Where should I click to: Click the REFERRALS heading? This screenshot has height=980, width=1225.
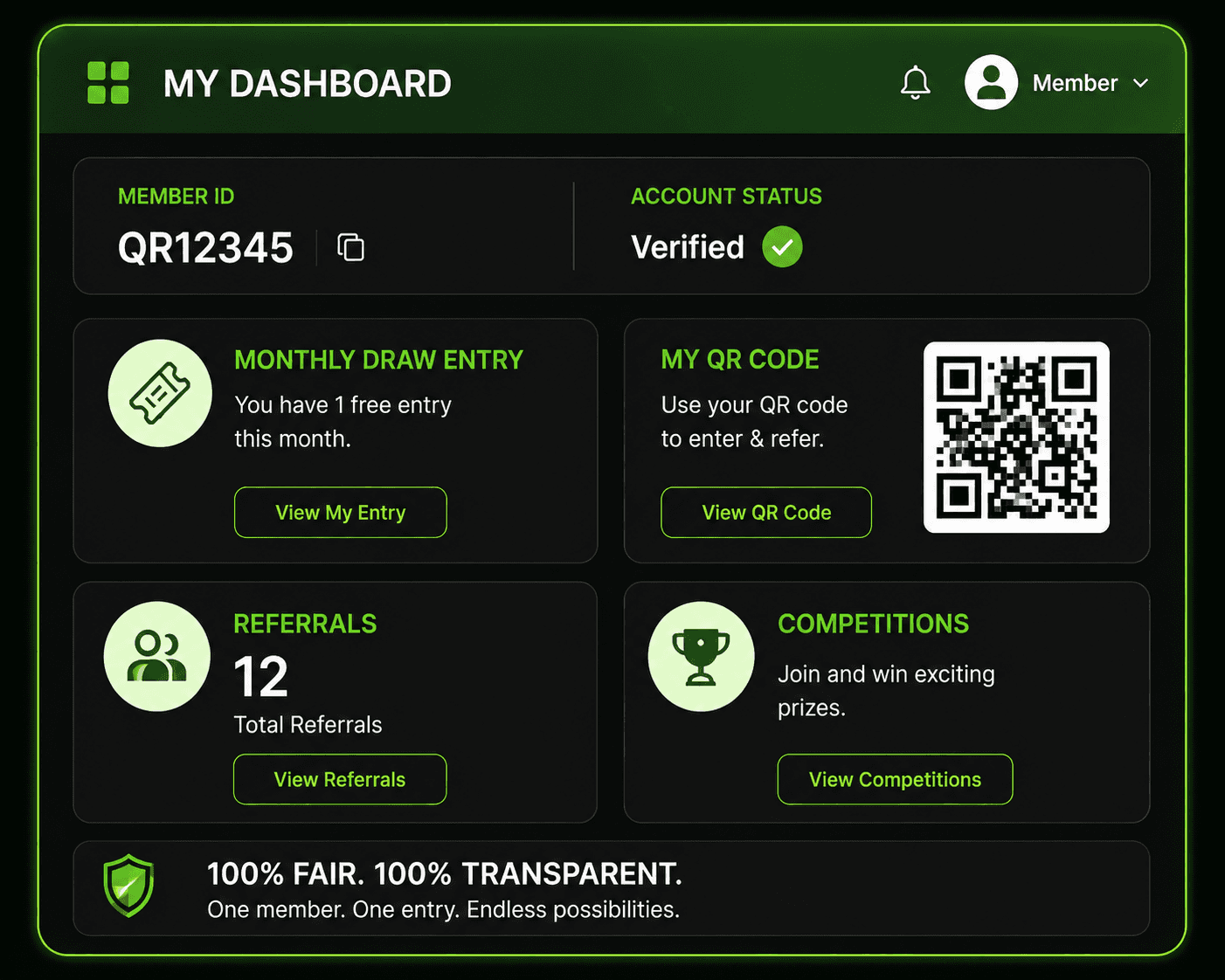(305, 624)
